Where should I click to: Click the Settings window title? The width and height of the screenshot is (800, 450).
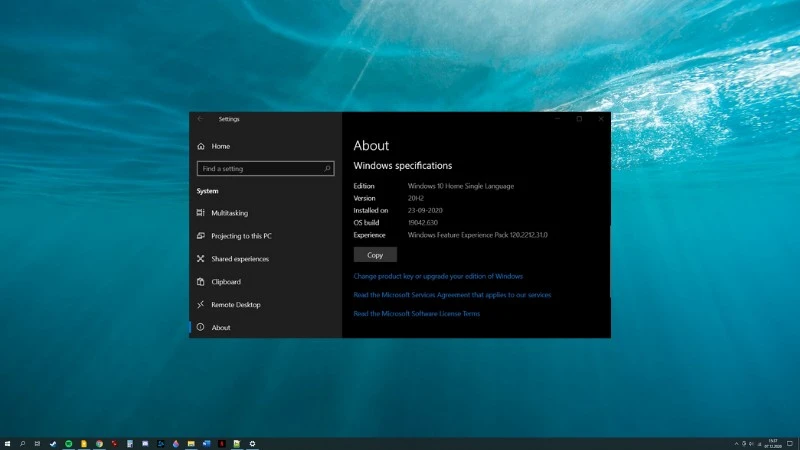pos(229,119)
